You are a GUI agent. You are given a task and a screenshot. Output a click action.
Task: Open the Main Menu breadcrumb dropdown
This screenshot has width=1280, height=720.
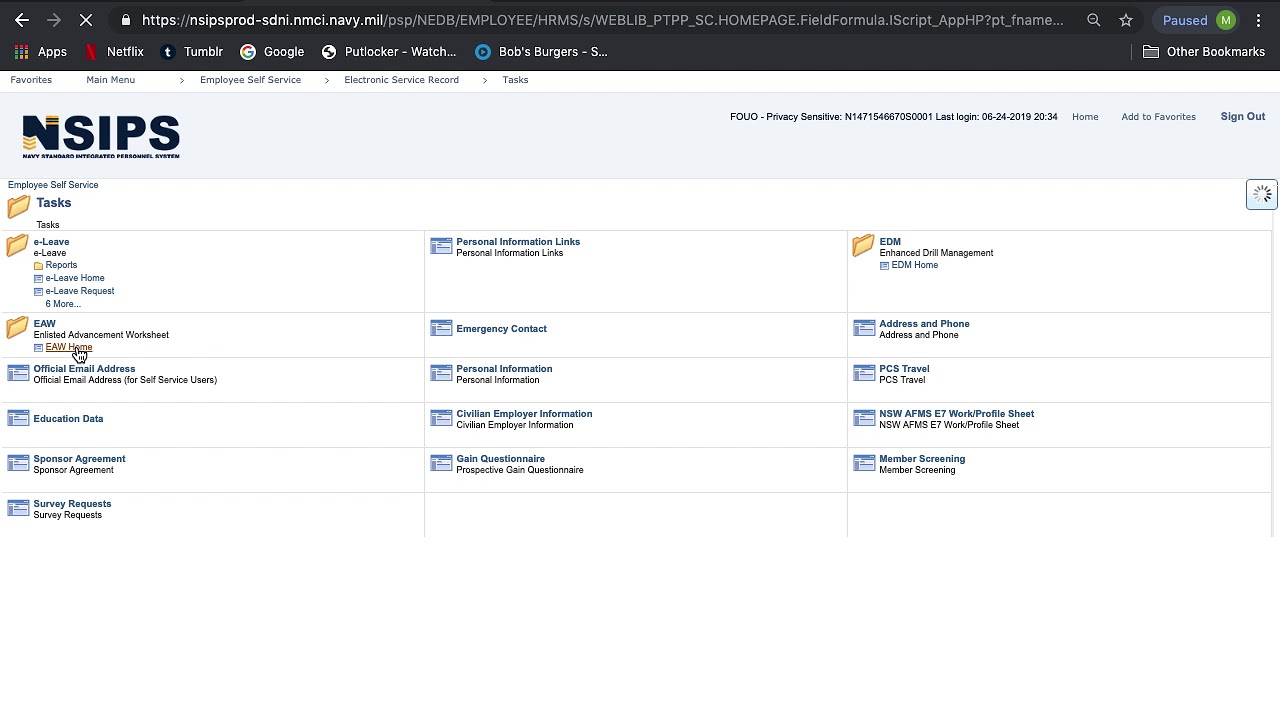pyautogui.click(x=110, y=80)
